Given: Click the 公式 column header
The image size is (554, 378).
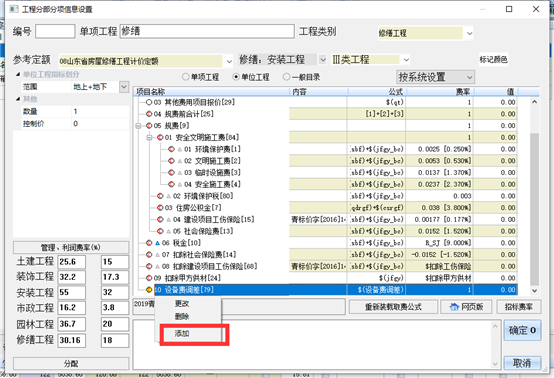Looking at the screenshot, I should (377, 92).
